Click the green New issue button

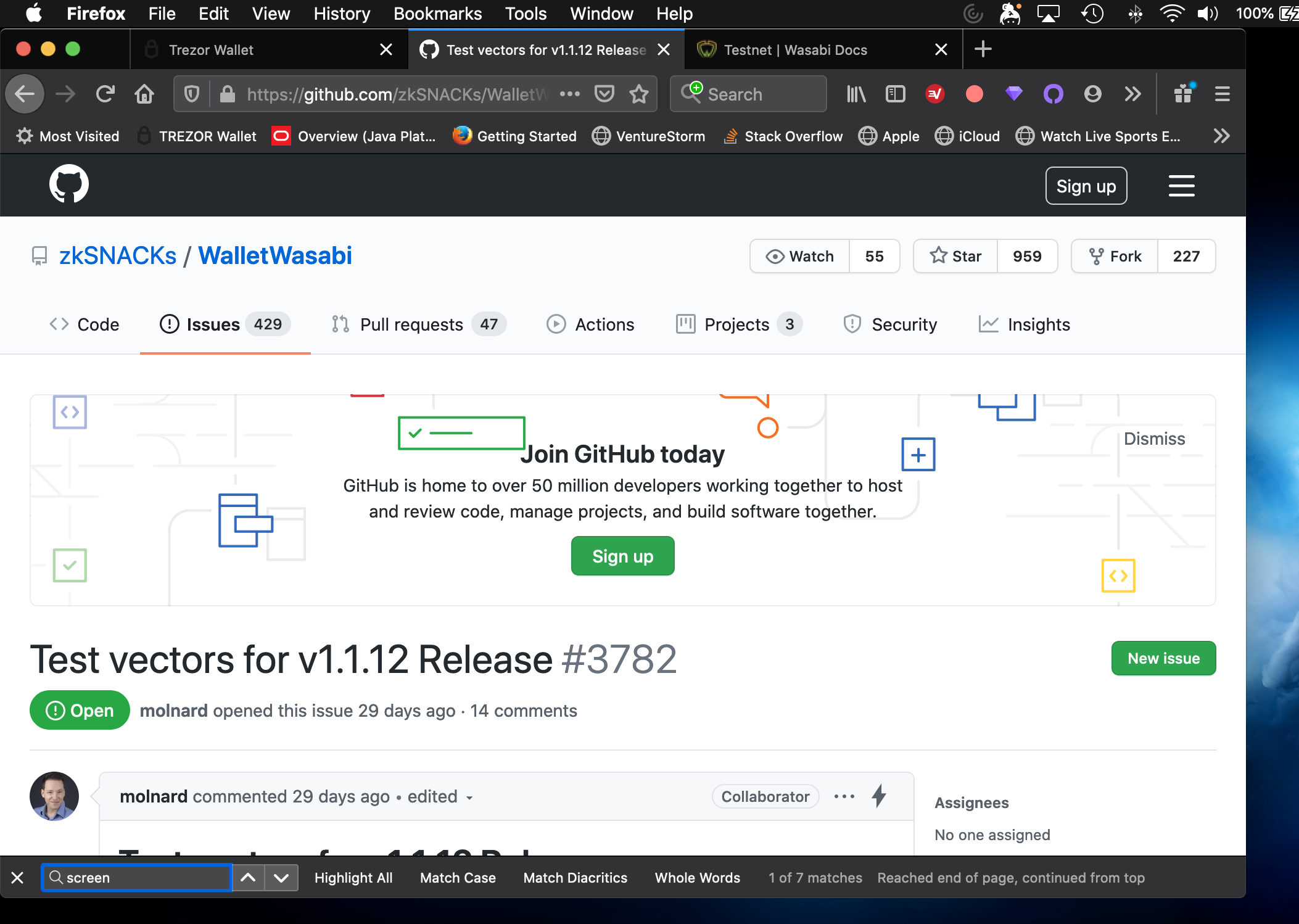pos(1163,658)
